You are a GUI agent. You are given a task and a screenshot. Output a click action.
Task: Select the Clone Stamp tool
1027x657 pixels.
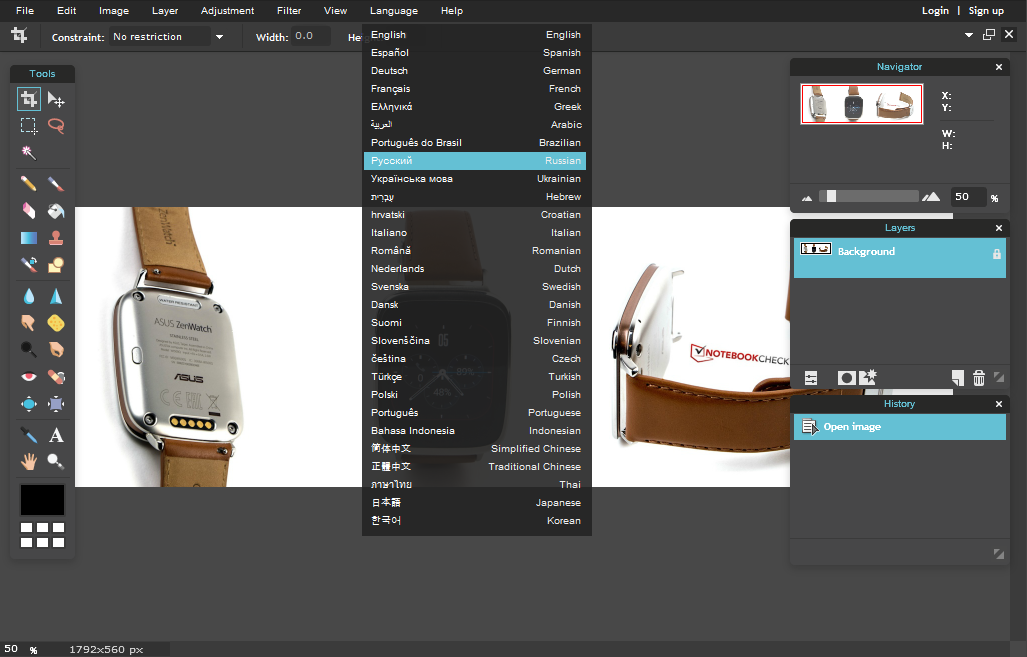(56, 238)
